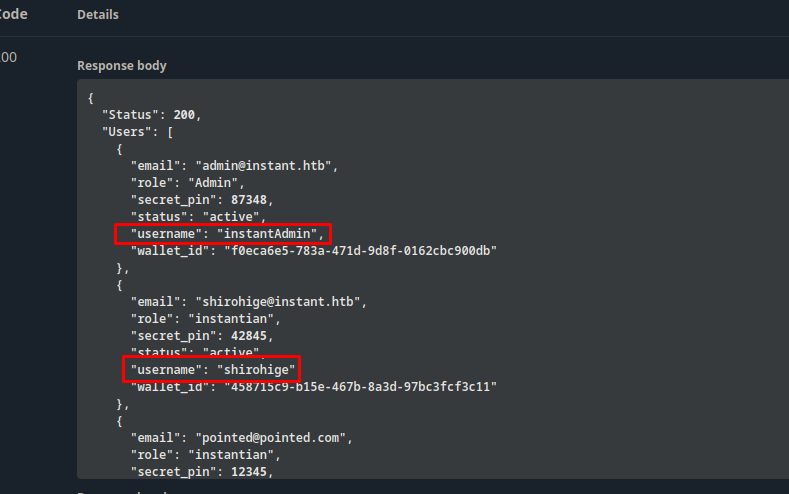Select the "role": "Admin" line
This screenshot has height=494, width=789.
coord(187,183)
